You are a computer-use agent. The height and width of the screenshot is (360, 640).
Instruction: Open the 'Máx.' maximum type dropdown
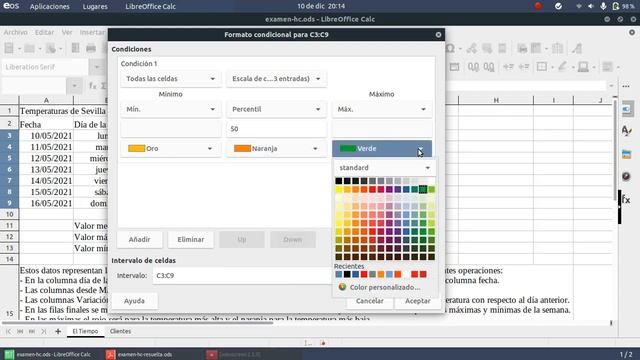pyautogui.click(x=382, y=109)
